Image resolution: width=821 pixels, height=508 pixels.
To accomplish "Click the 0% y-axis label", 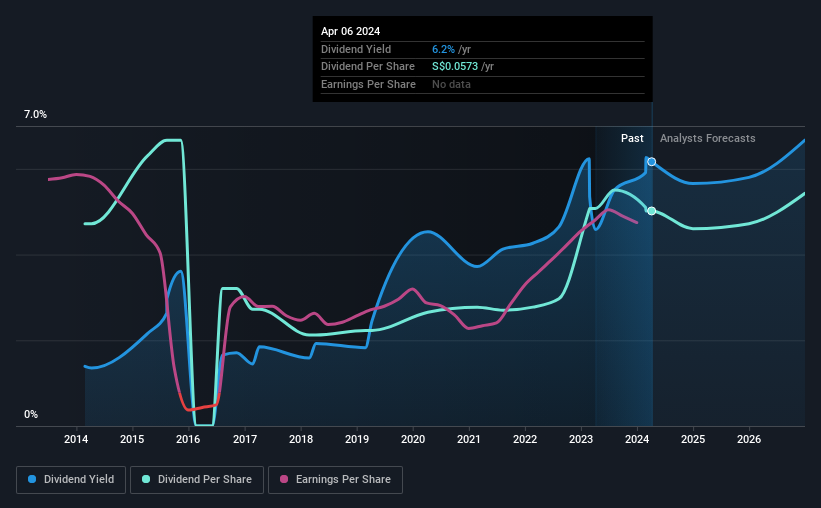I will tap(31, 414).
